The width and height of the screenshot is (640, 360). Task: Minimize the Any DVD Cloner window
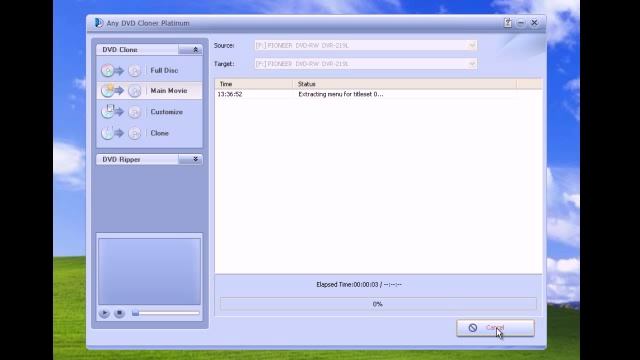pos(521,23)
